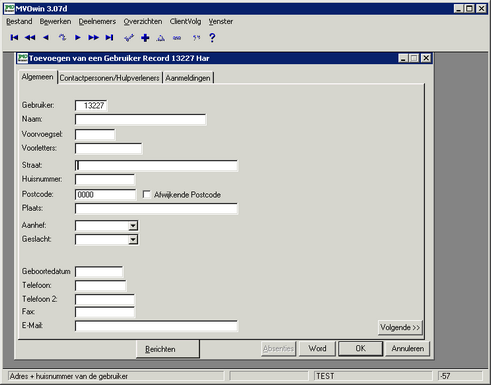Click the binoculars search icon
The image size is (491, 385).
[x=177, y=38]
